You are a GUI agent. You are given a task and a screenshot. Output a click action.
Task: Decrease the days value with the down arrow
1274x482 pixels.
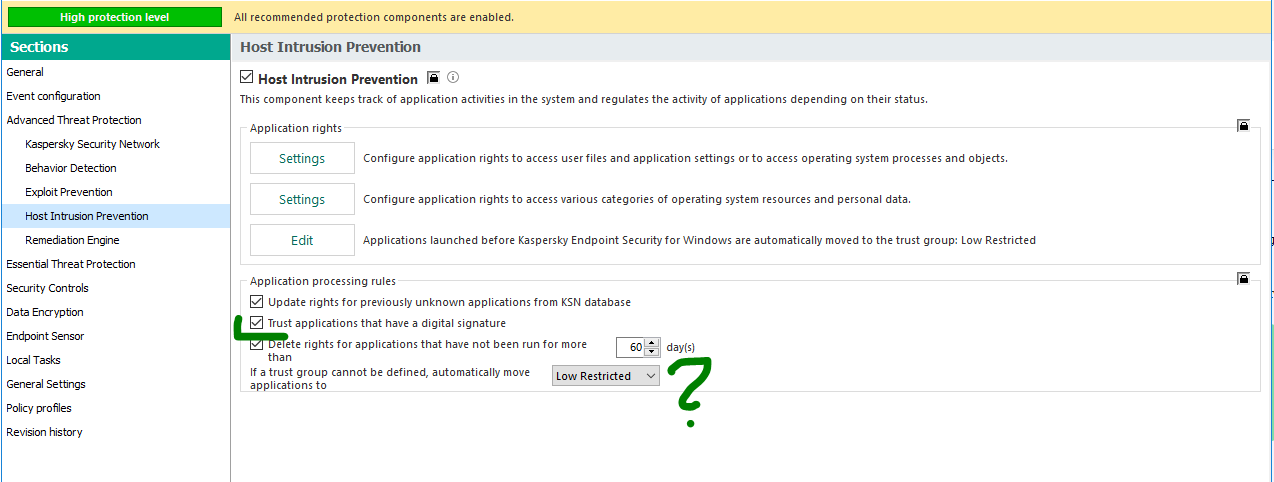click(652, 352)
